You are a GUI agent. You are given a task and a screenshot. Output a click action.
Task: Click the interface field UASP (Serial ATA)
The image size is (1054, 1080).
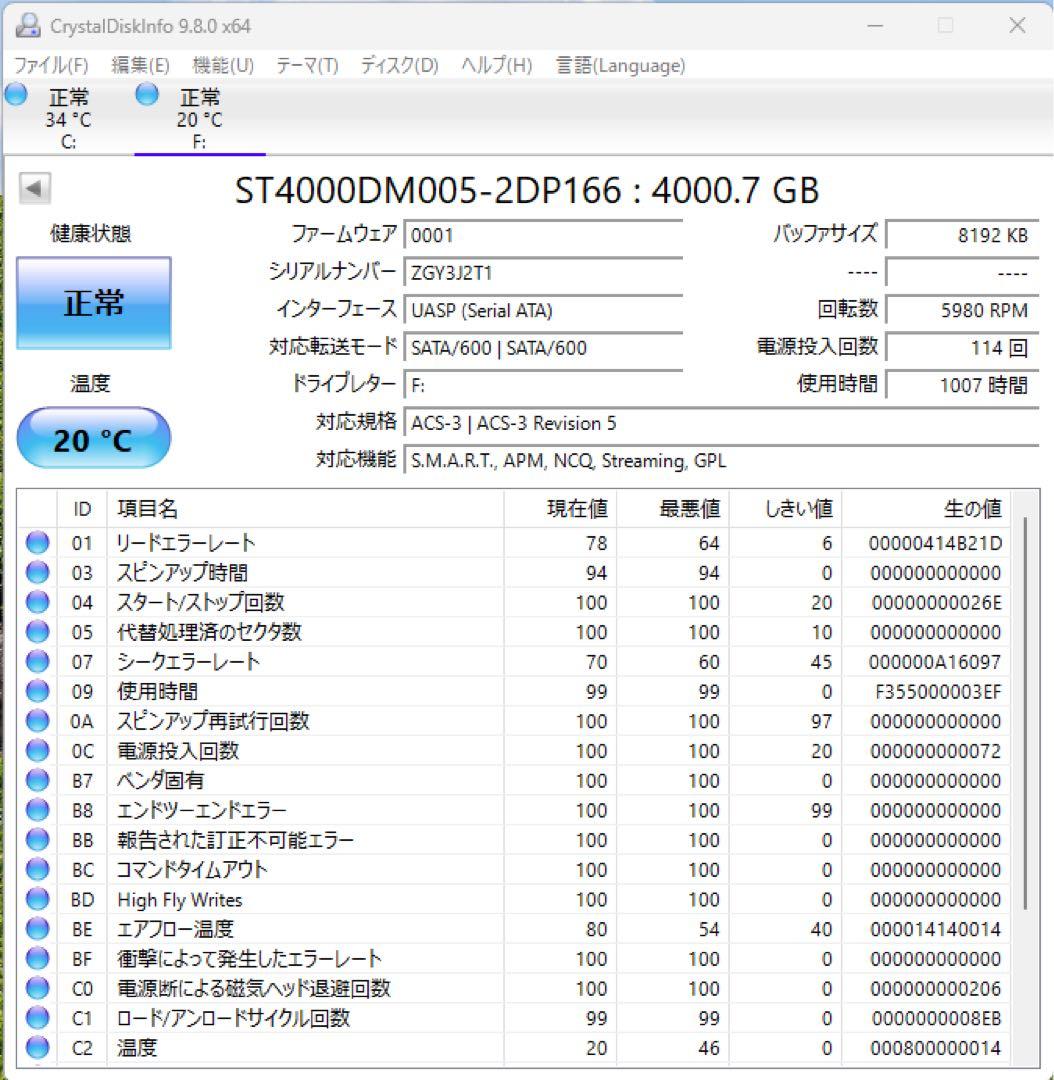543,310
